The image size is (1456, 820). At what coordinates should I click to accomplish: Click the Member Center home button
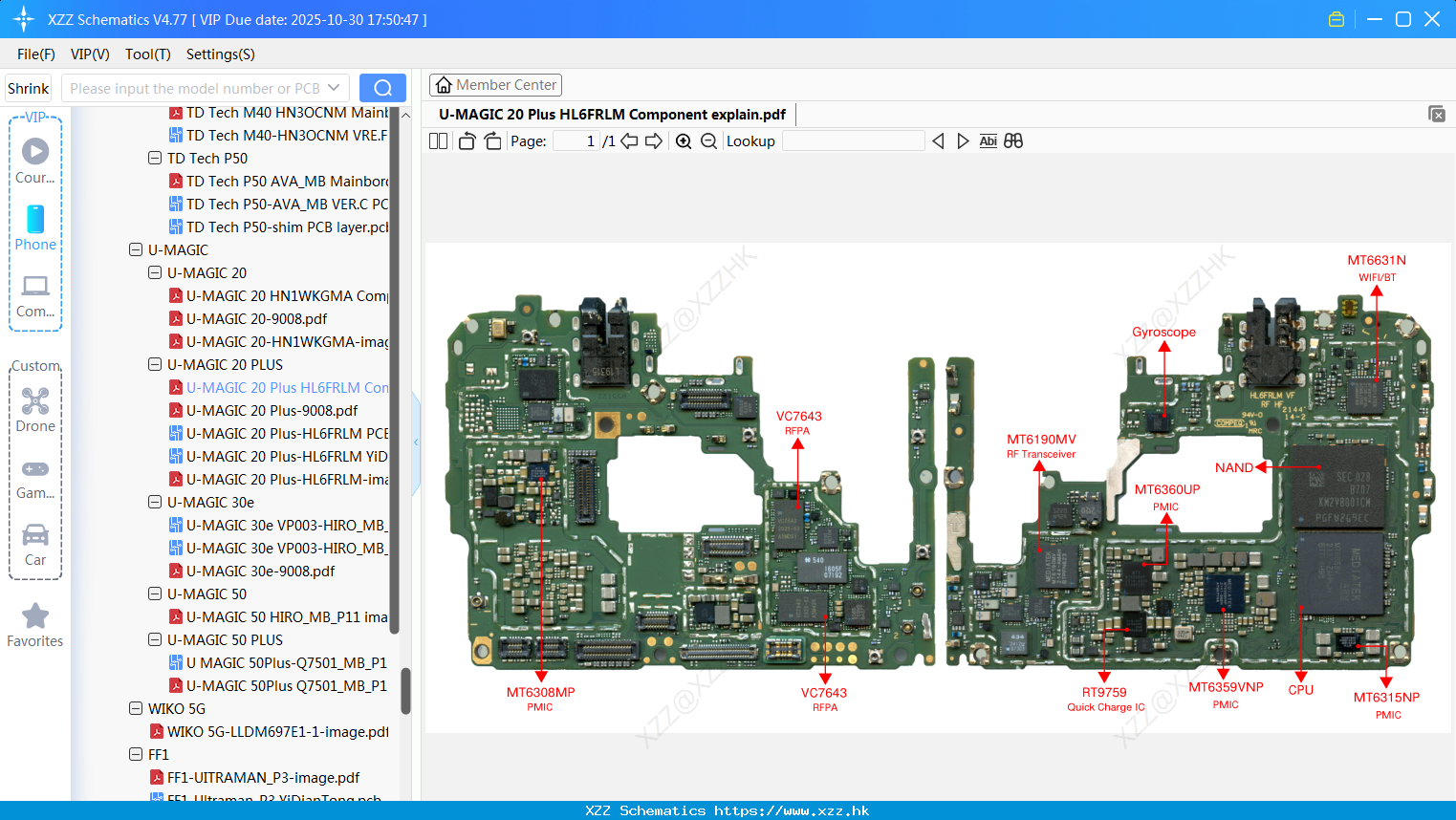pos(495,85)
